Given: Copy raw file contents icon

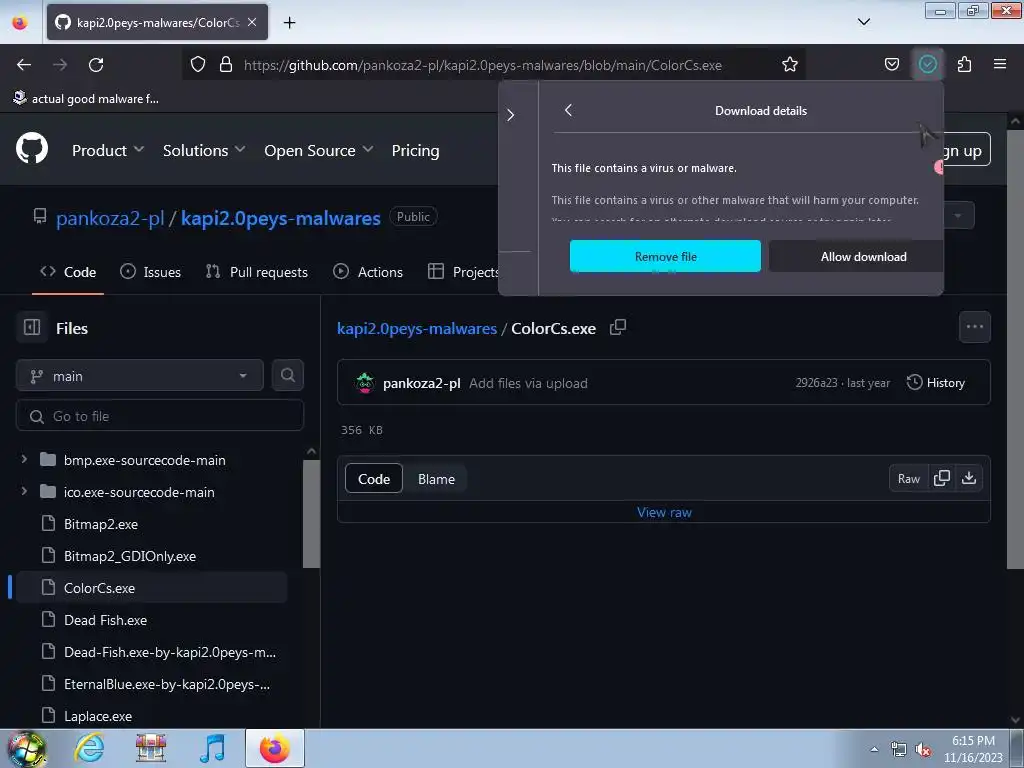Looking at the screenshot, I should click(x=942, y=479).
